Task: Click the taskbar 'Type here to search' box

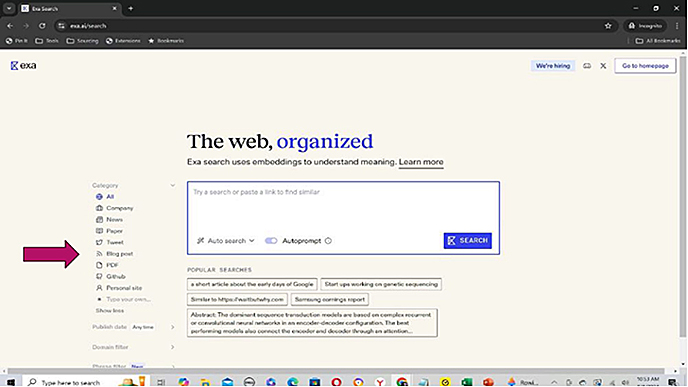Action: [86, 382]
